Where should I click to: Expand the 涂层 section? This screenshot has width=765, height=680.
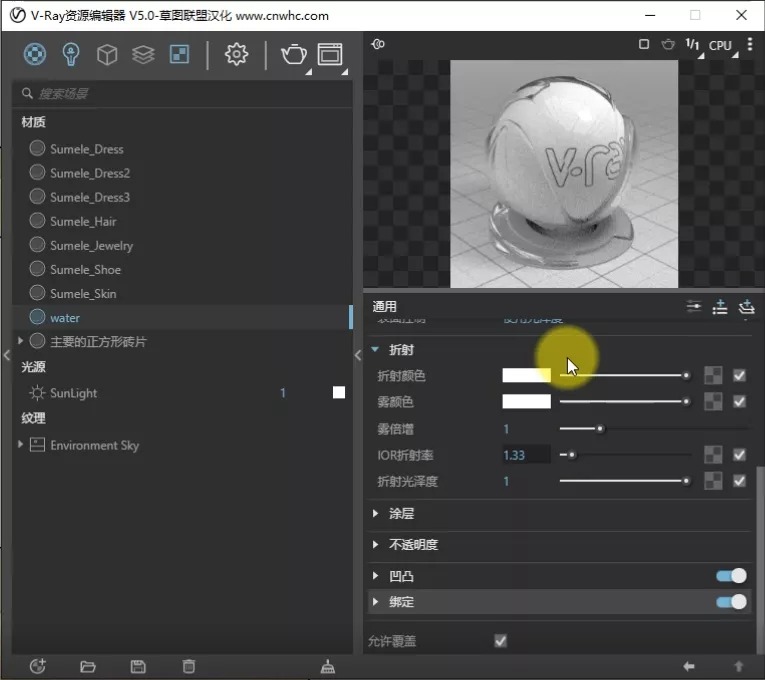pos(375,513)
